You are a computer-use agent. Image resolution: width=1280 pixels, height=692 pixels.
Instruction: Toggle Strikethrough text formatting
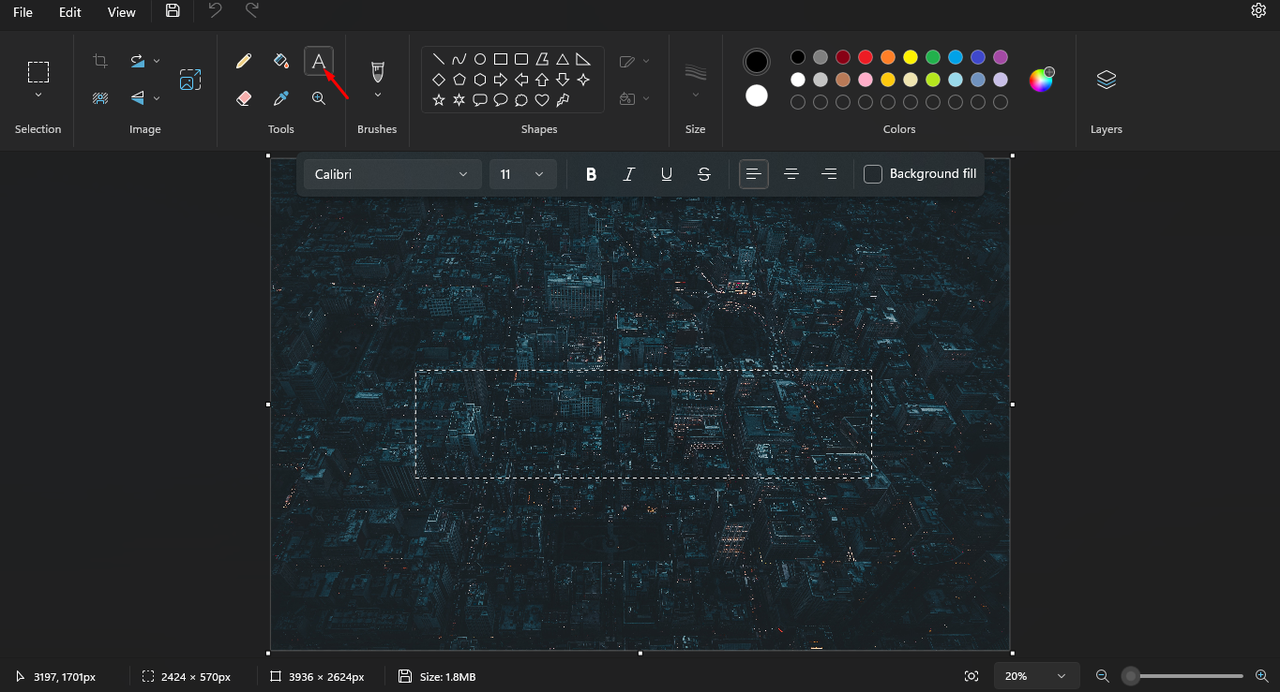704,174
